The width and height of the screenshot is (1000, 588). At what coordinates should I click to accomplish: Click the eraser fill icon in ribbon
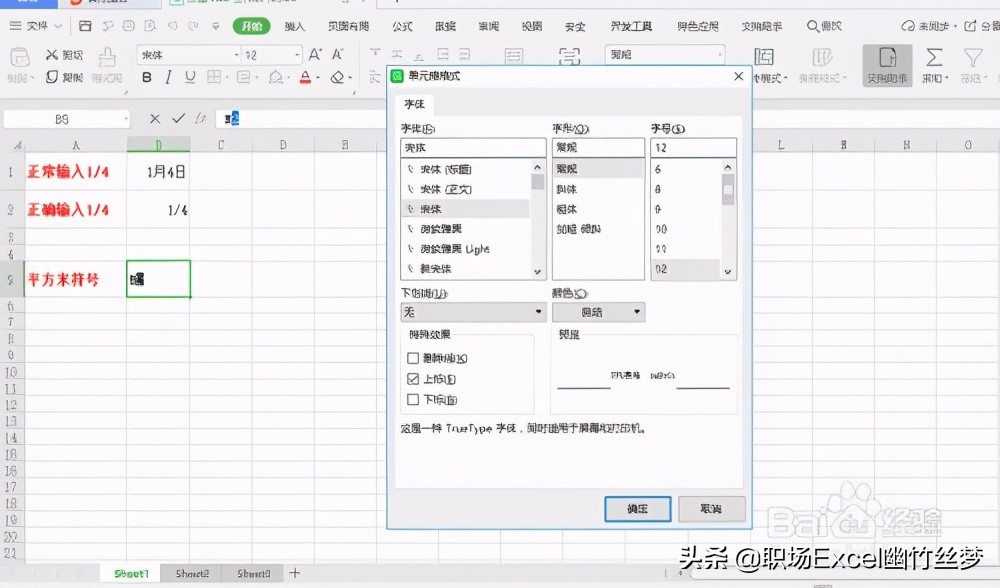pos(338,78)
